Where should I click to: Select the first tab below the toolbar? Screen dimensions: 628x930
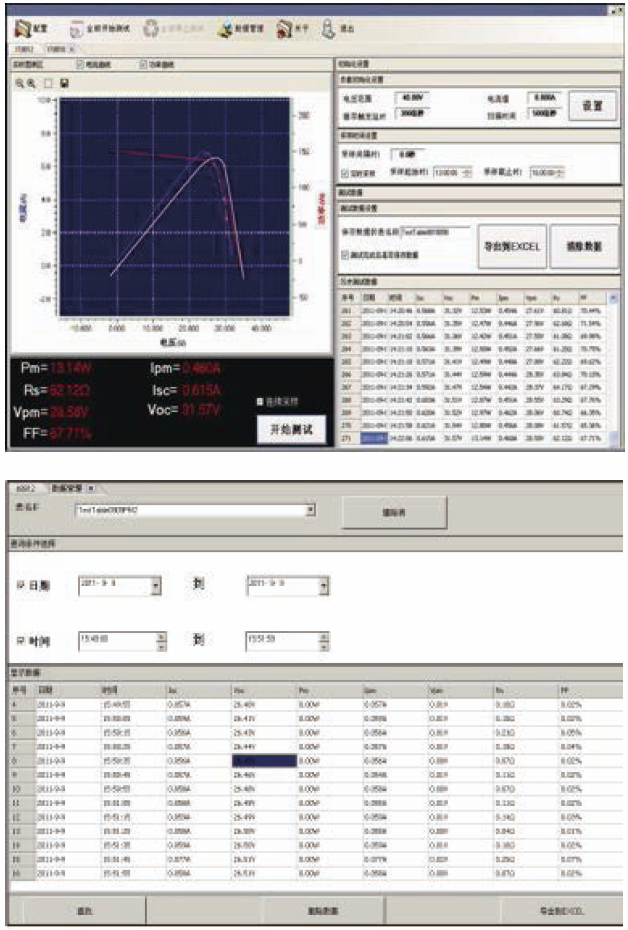coord(22,47)
